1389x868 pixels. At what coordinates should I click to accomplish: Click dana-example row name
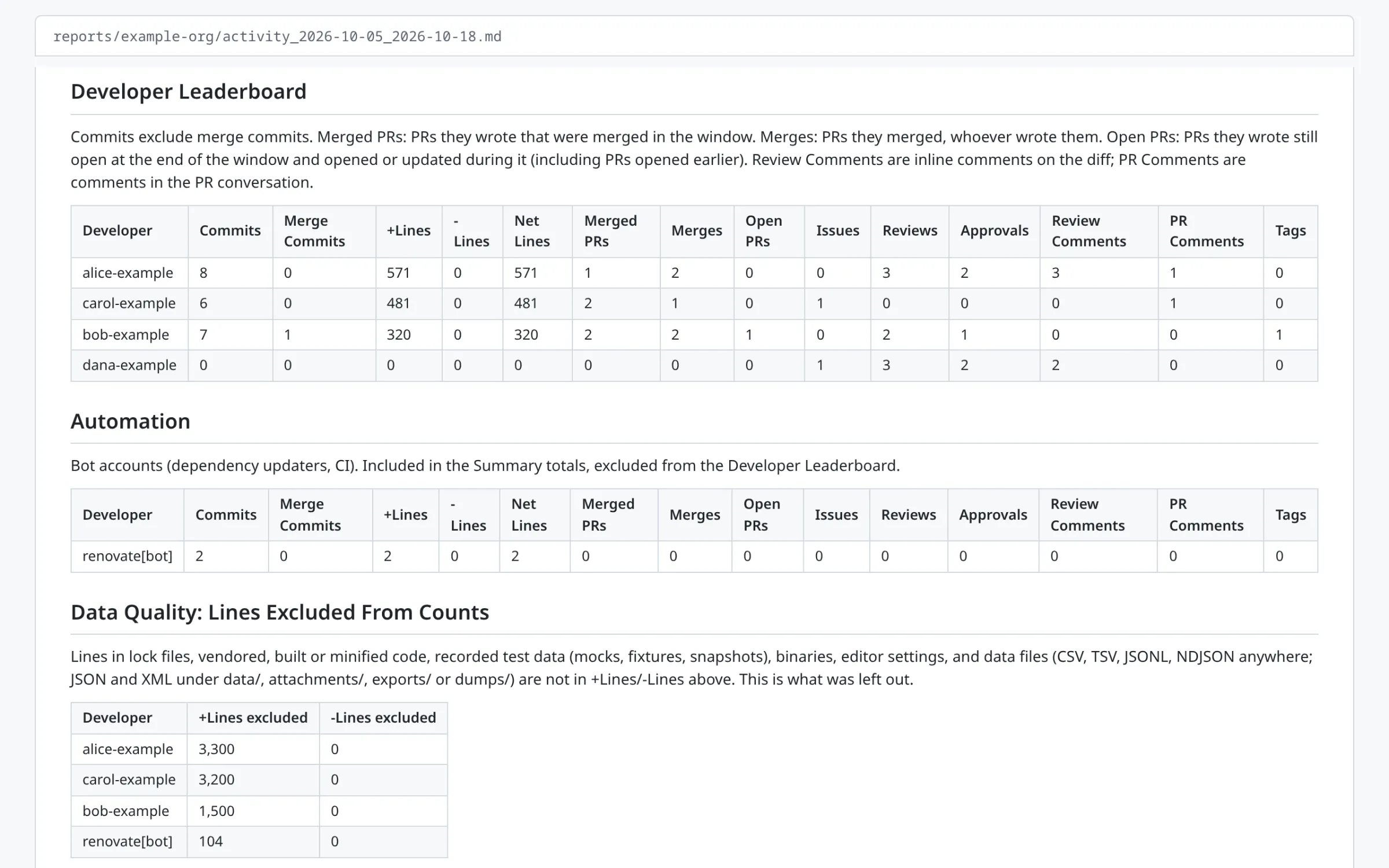pos(129,365)
